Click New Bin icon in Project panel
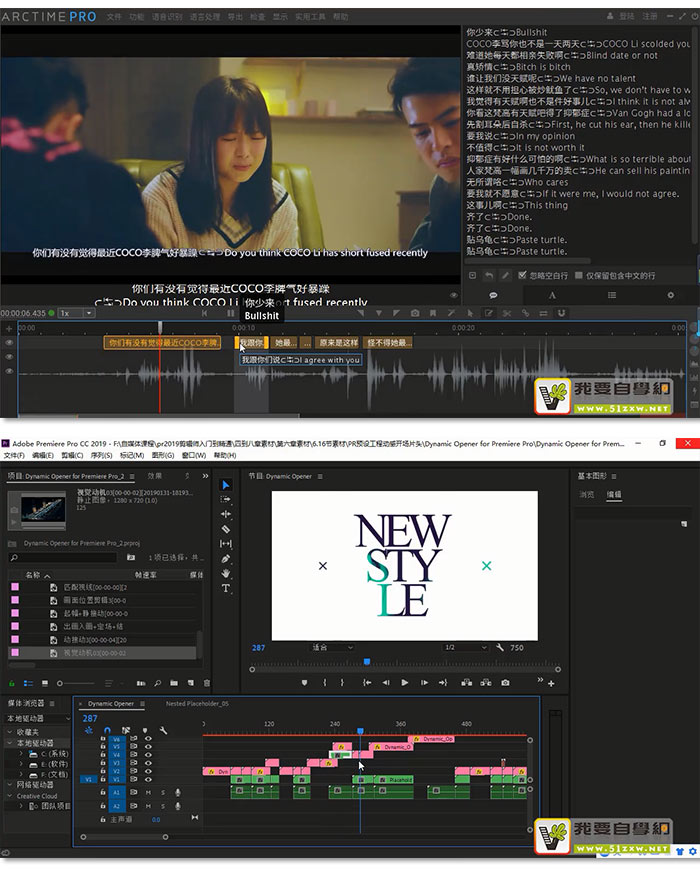The width and height of the screenshot is (700, 870). [174, 683]
